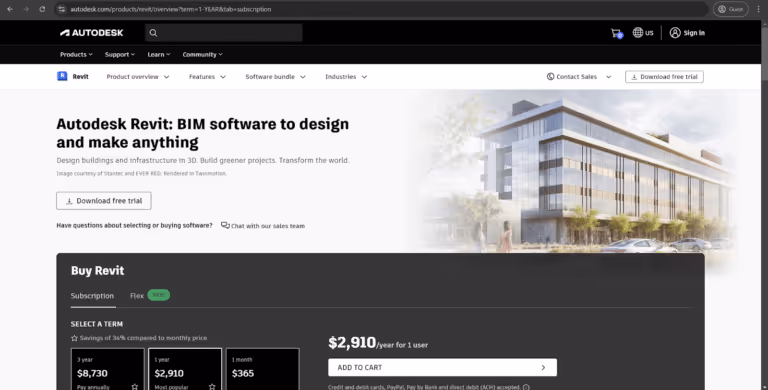Click the hero Download free trial button
Viewport: 768px width, 390px height.
click(x=104, y=201)
